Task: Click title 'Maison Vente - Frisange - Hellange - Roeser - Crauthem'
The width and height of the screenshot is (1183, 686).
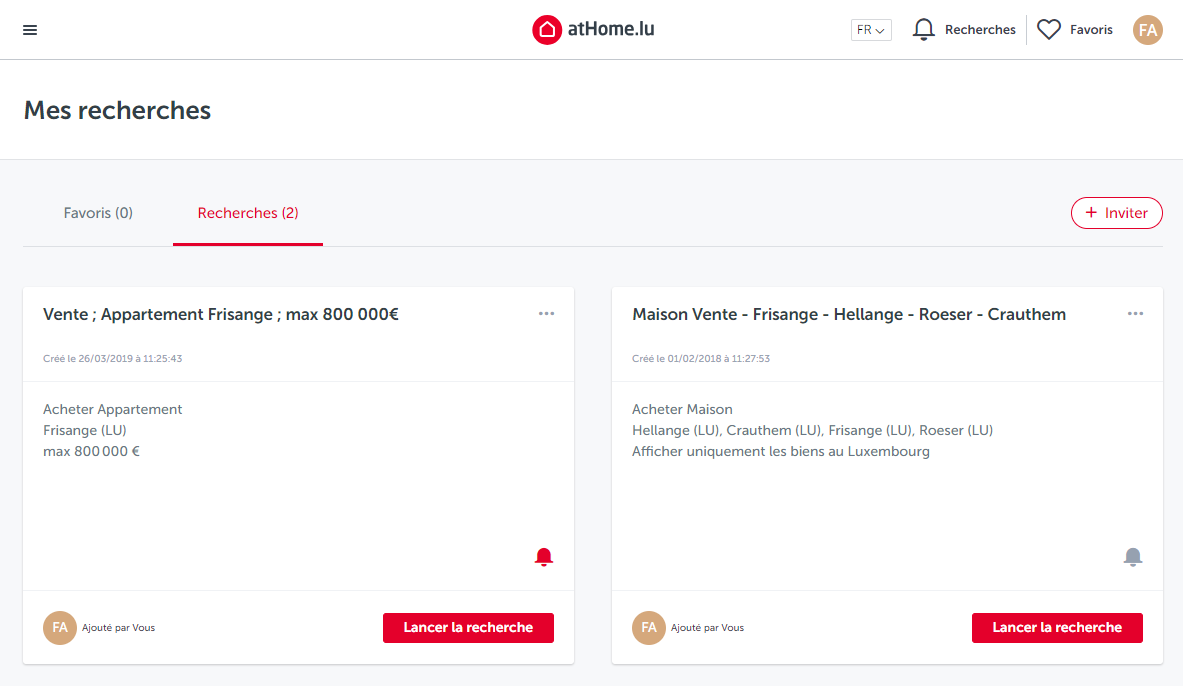Action: [849, 315]
